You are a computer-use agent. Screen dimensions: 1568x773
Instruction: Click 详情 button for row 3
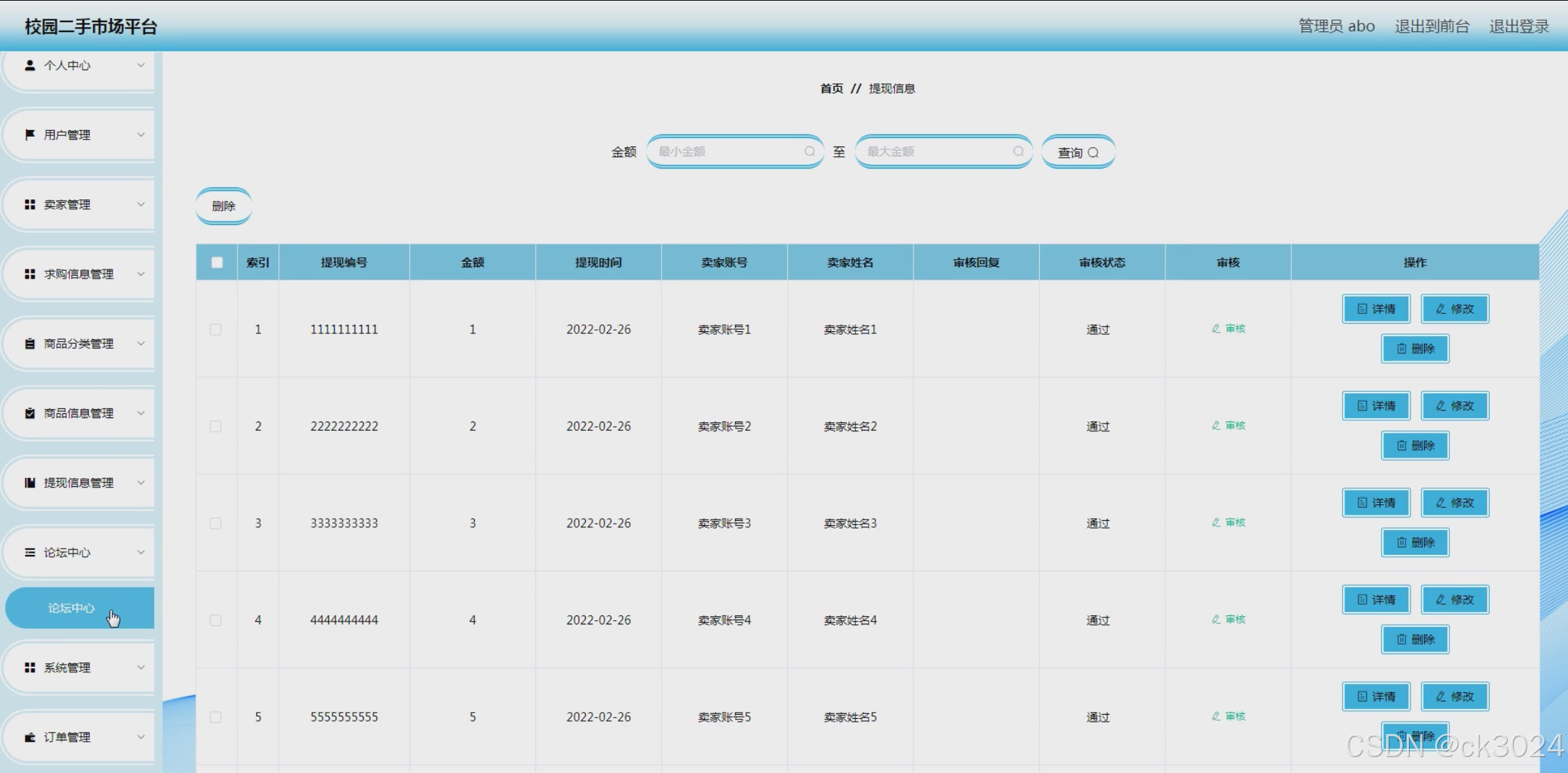[x=1376, y=503]
